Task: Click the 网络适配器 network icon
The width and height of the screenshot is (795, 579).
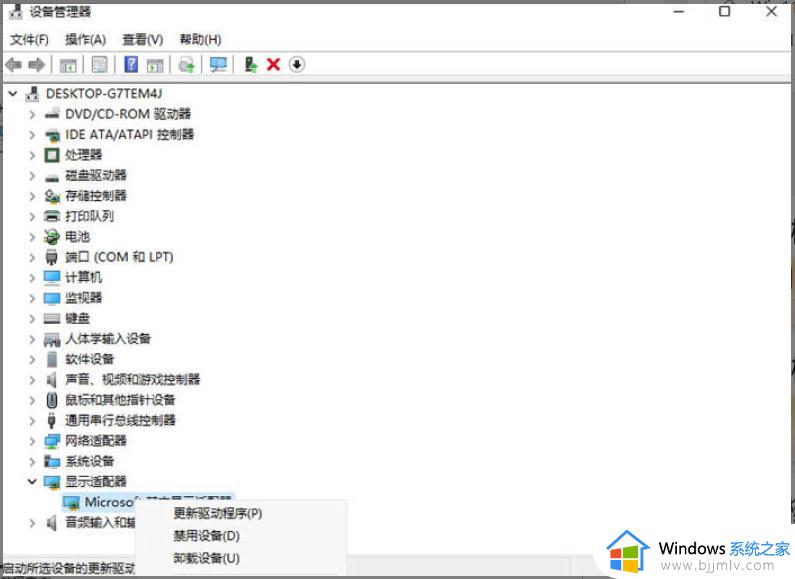Action: (x=52, y=441)
